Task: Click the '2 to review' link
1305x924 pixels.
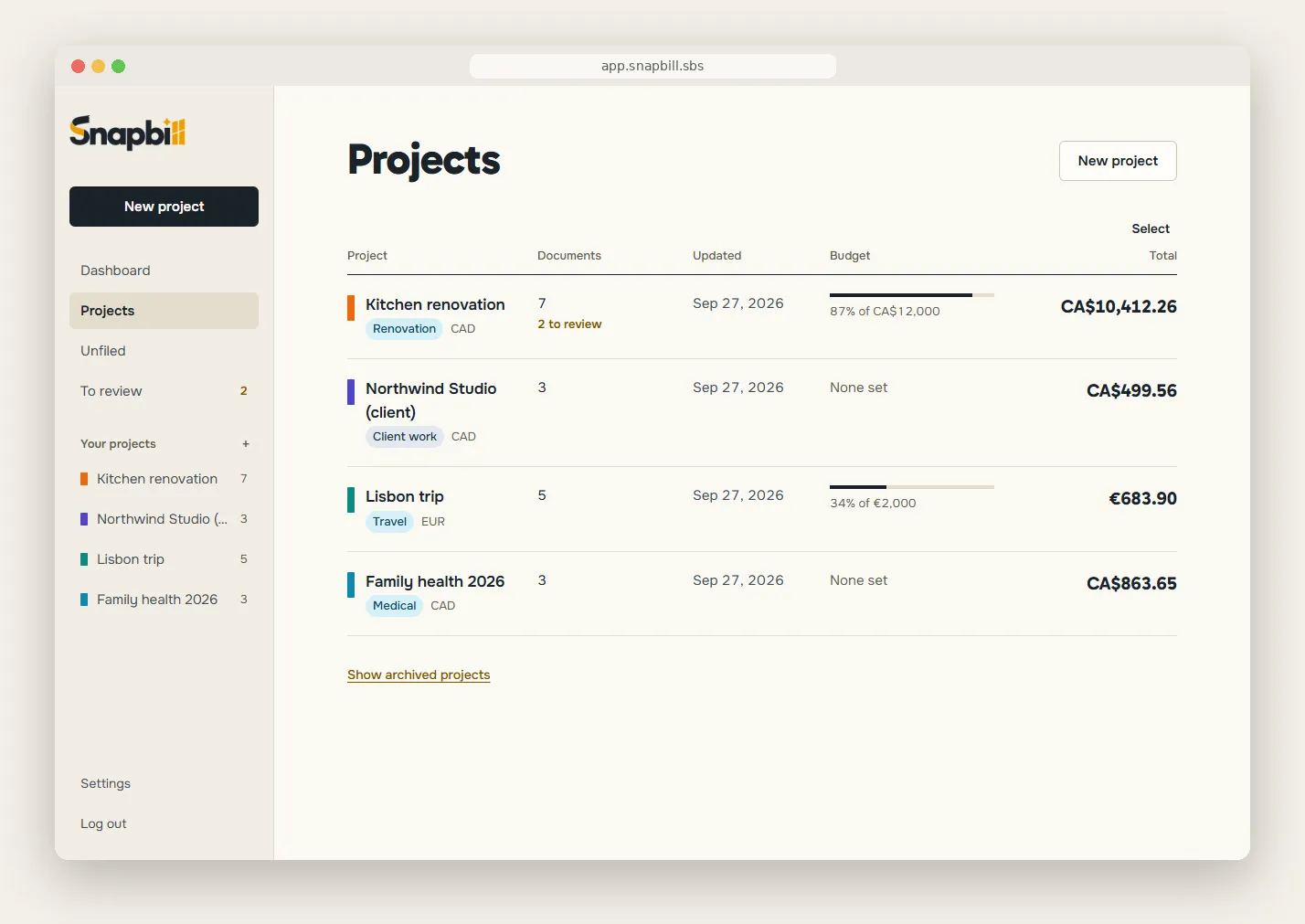Action: click(569, 324)
